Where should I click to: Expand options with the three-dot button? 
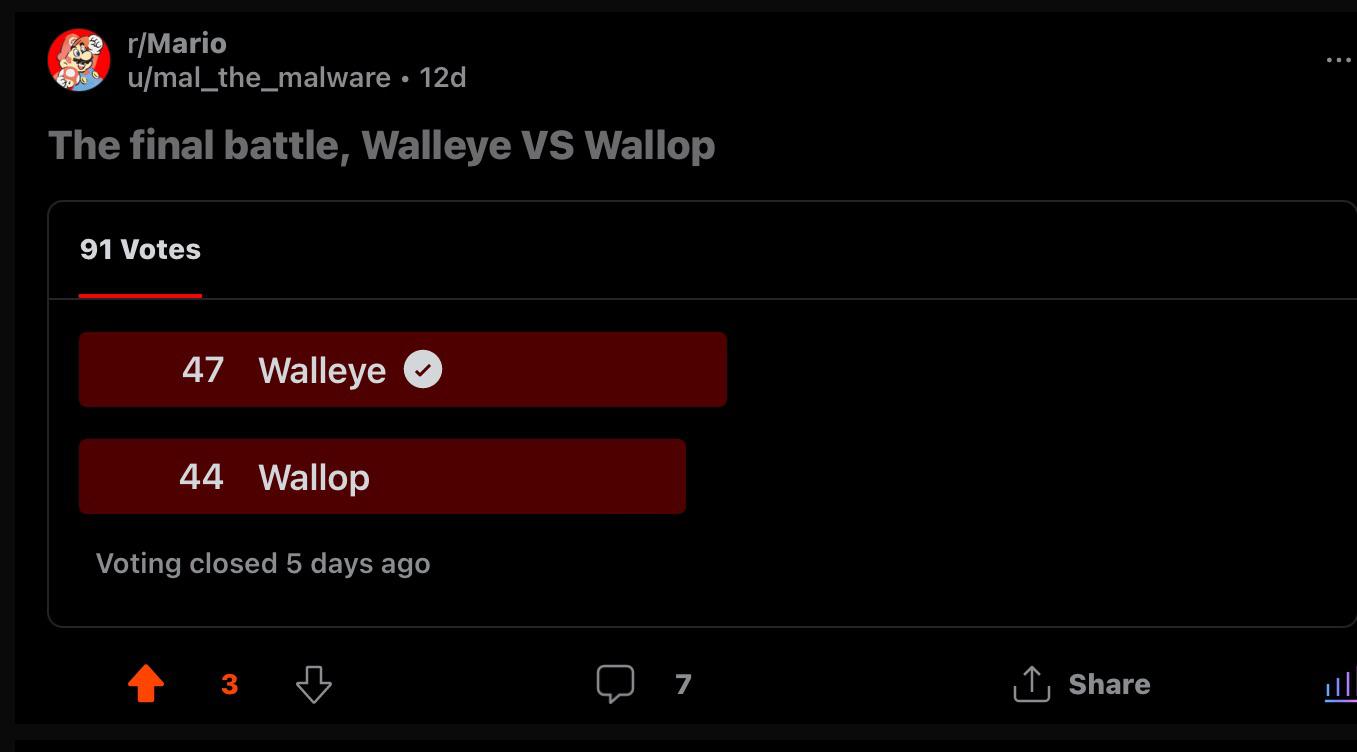click(x=1337, y=59)
